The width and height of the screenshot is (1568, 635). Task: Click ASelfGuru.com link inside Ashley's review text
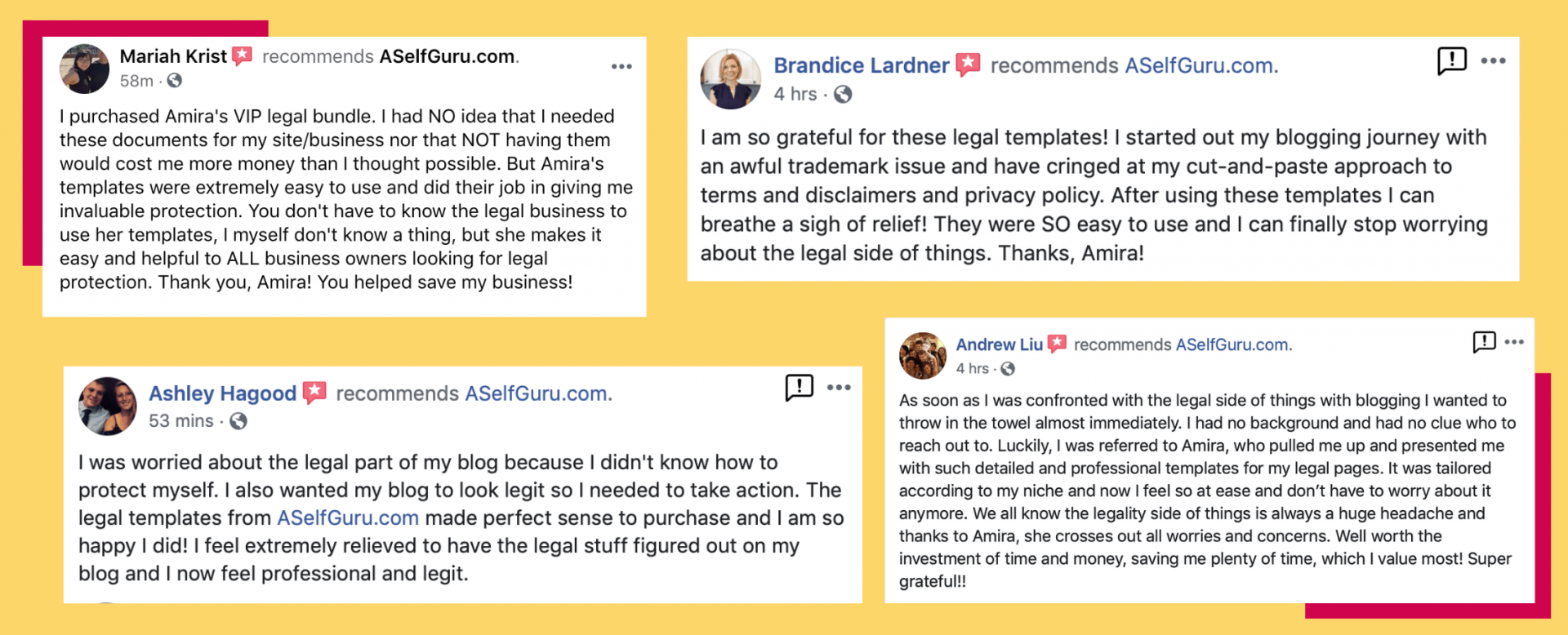[x=348, y=518]
